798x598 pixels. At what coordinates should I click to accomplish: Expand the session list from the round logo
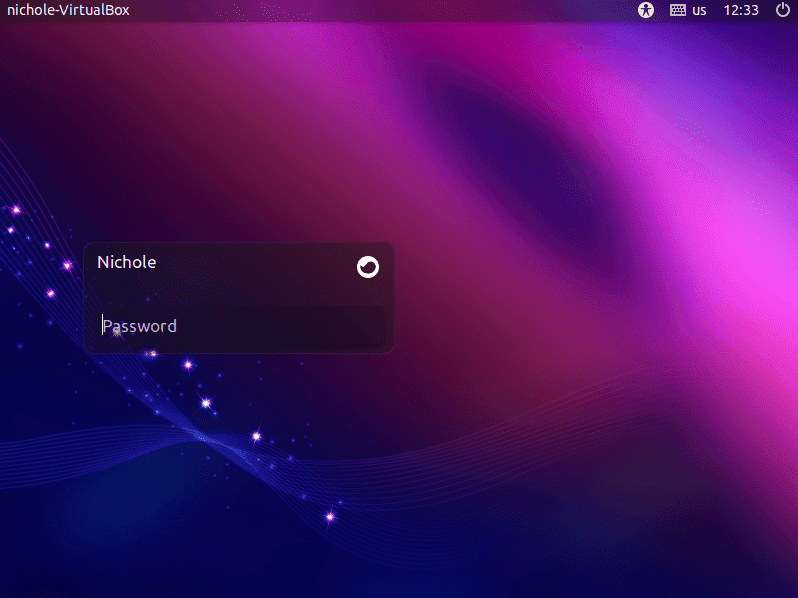click(x=368, y=267)
